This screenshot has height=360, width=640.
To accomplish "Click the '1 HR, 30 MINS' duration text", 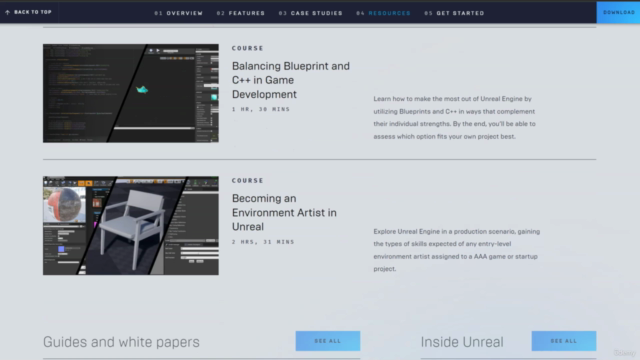I will coord(261,109).
